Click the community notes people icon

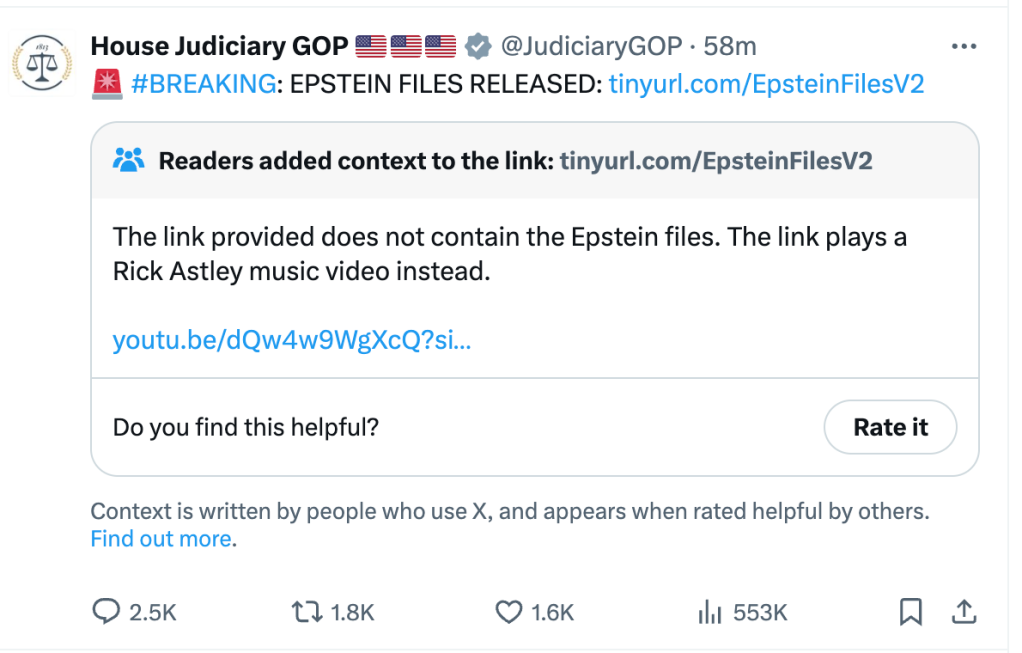tap(130, 160)
